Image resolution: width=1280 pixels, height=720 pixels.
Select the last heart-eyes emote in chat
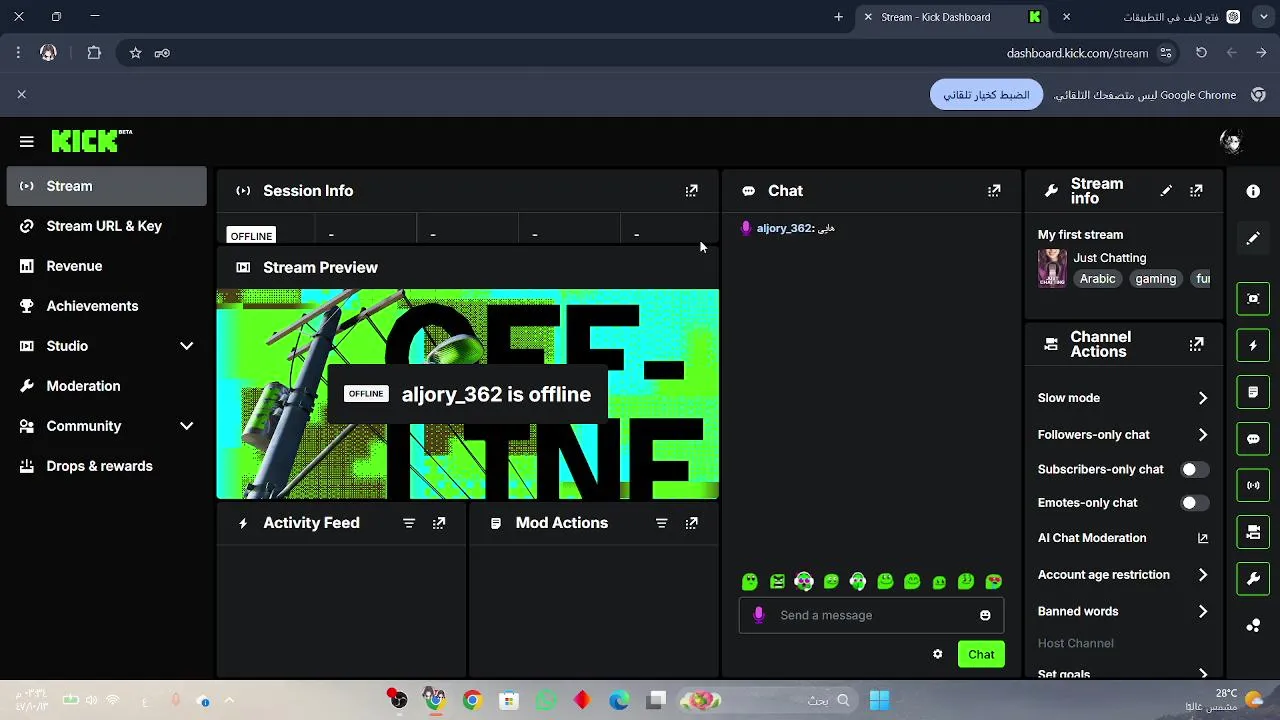click(x=993, y=581)
